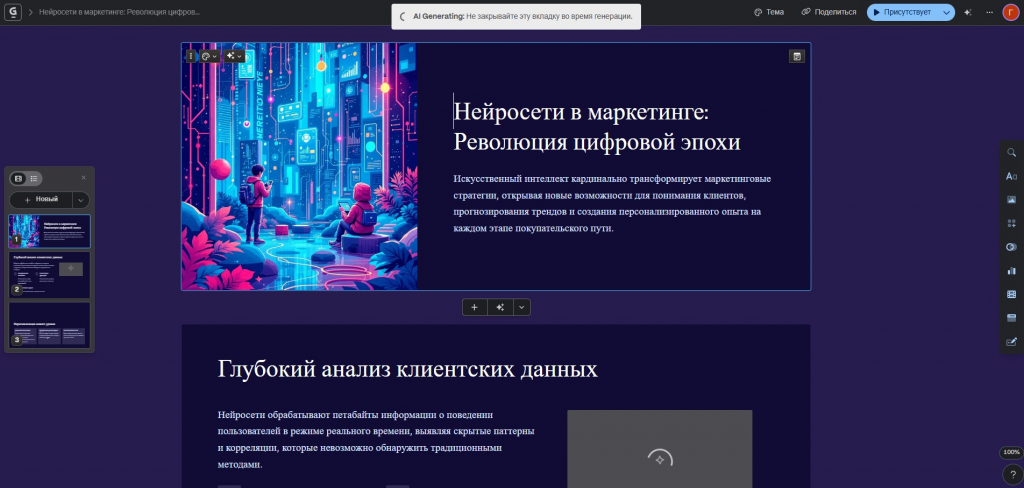1024x488 pixels.
Task: Open the forms and buttons panel
Action: [1011, 318]
